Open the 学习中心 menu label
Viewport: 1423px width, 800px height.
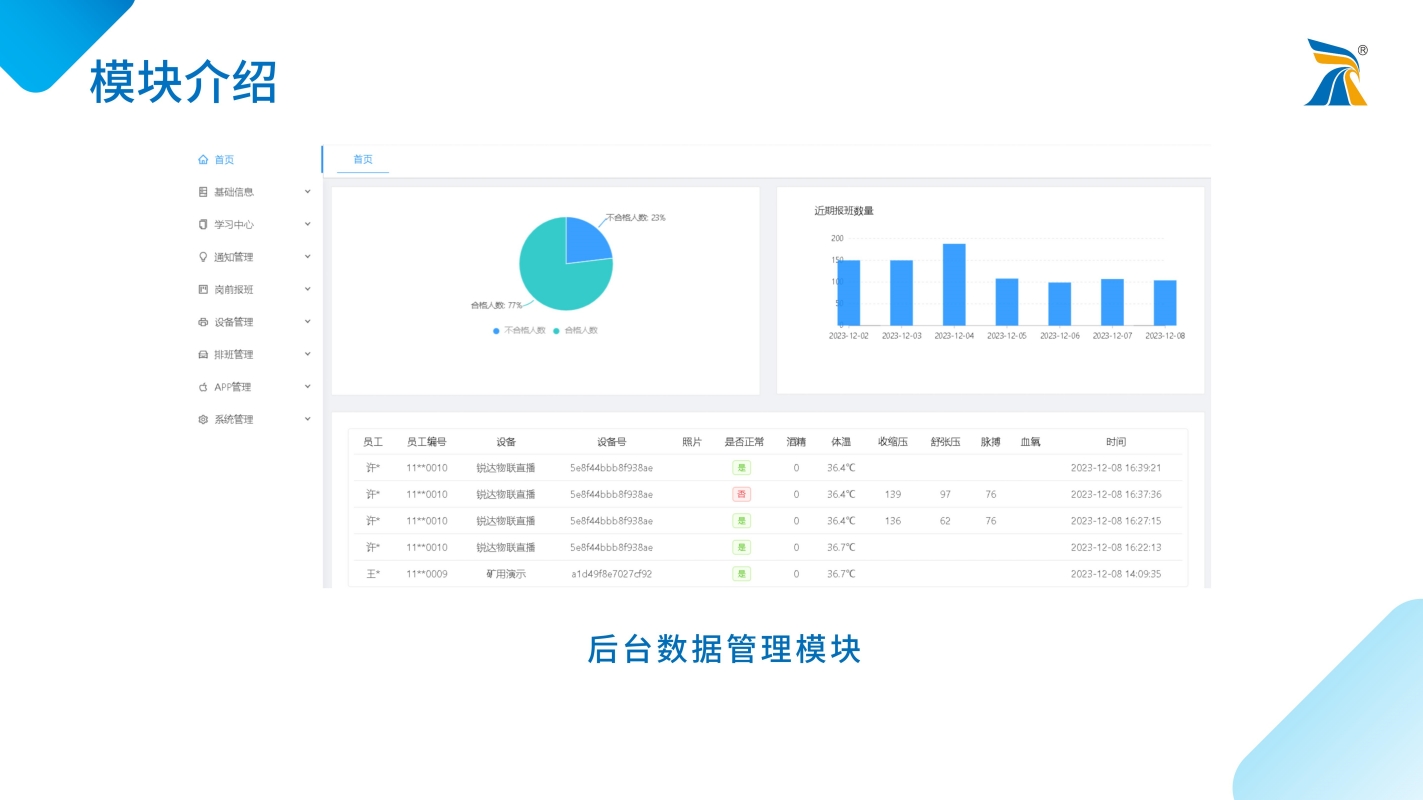[x=234, y=225]
